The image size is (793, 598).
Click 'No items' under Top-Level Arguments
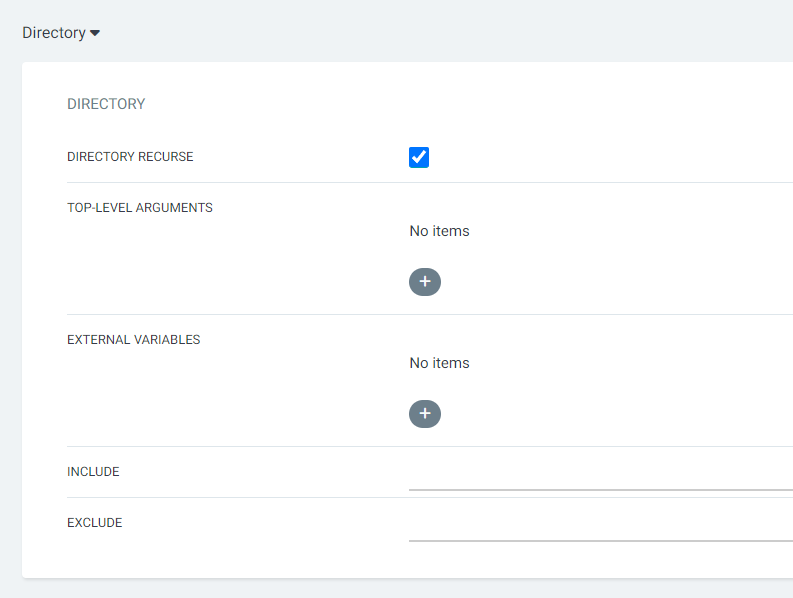439,231
